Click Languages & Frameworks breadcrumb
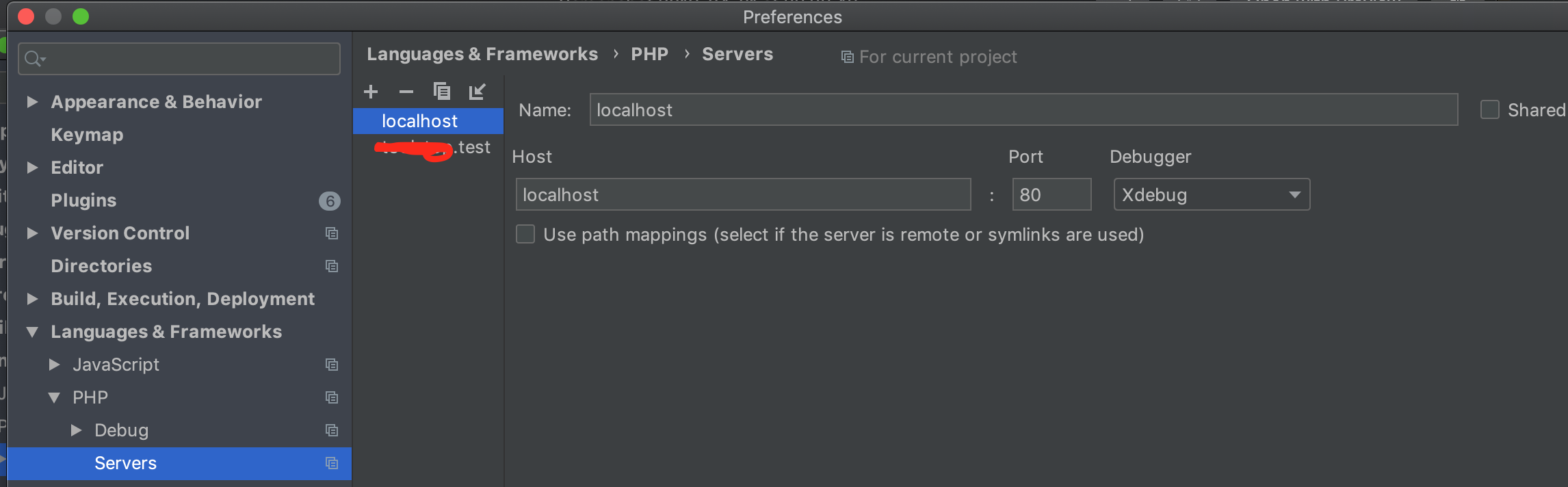Viewport: 1568px width, 487px height. [482, 54]
